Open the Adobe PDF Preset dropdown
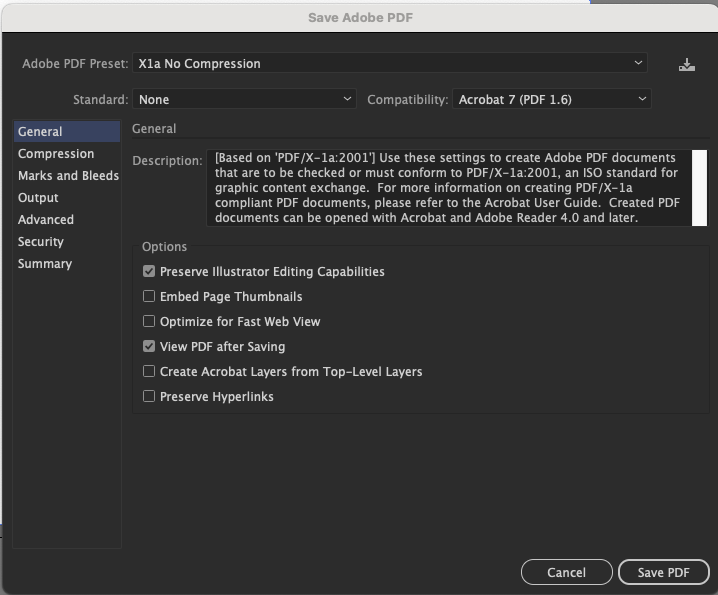 pos(390,63)
